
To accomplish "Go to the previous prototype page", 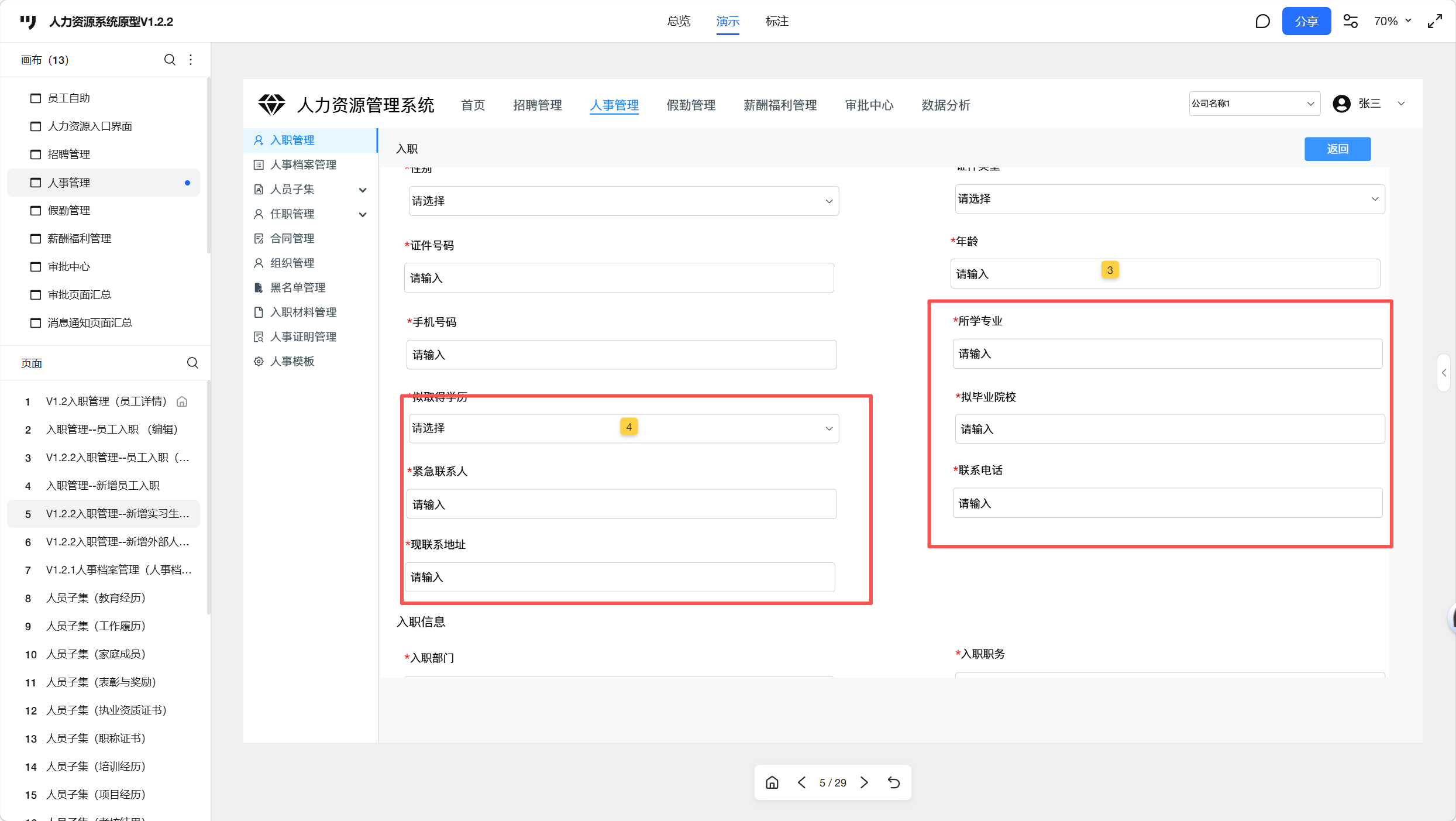I will pyautogui.click(x=801, y=782).
